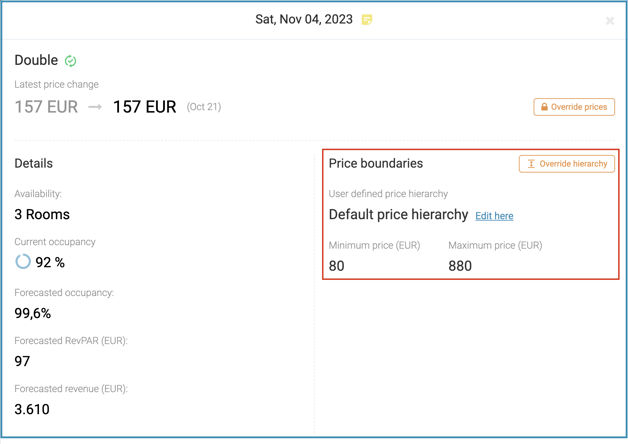Click the green sync status icon next to Double

(70, 61)
